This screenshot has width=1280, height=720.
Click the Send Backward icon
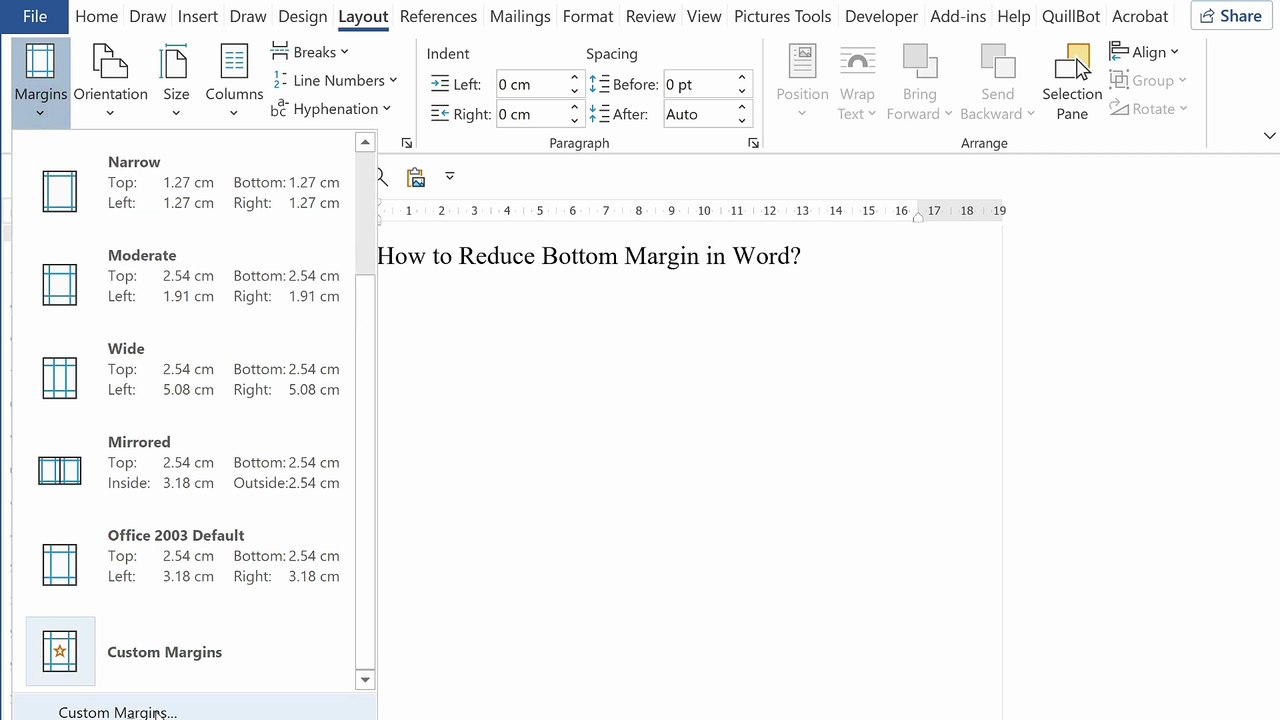[997, 62]
